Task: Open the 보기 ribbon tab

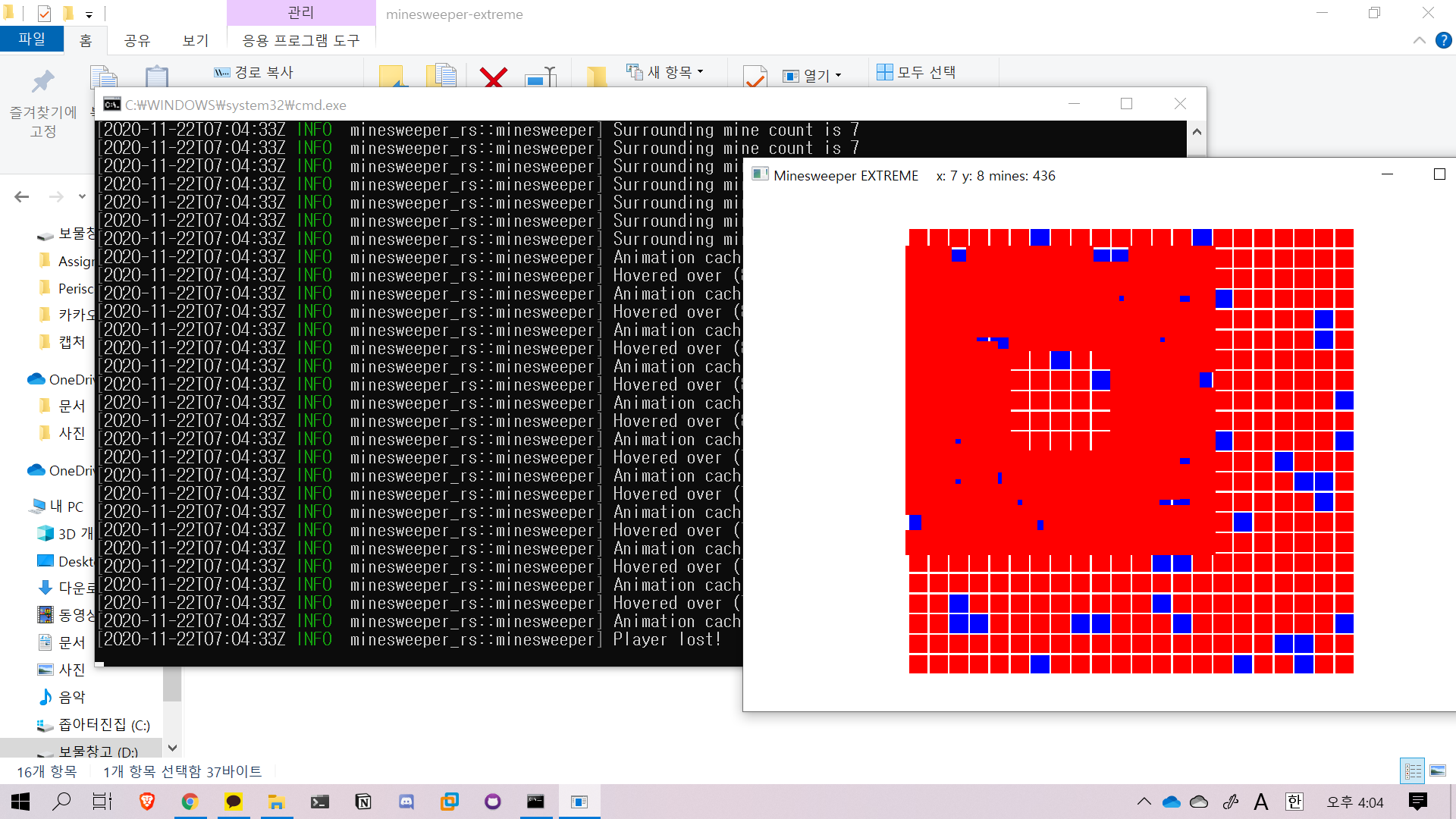Action: tap(195, 40)
